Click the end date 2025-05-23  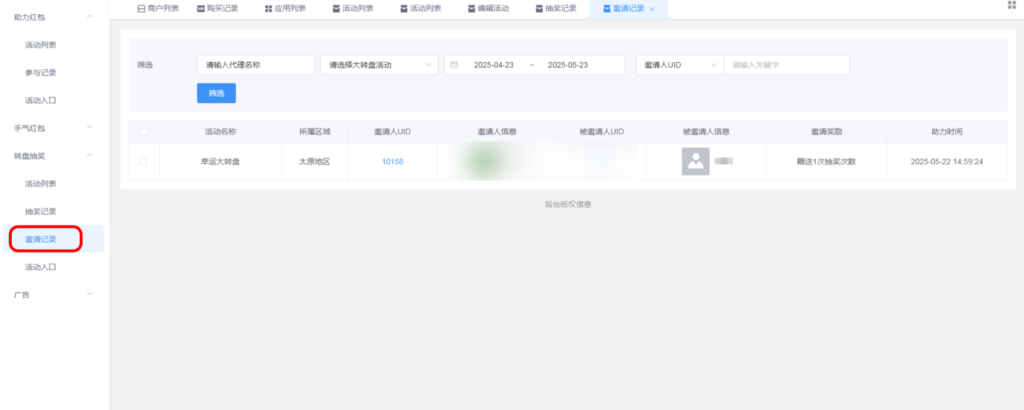[568, 65]
